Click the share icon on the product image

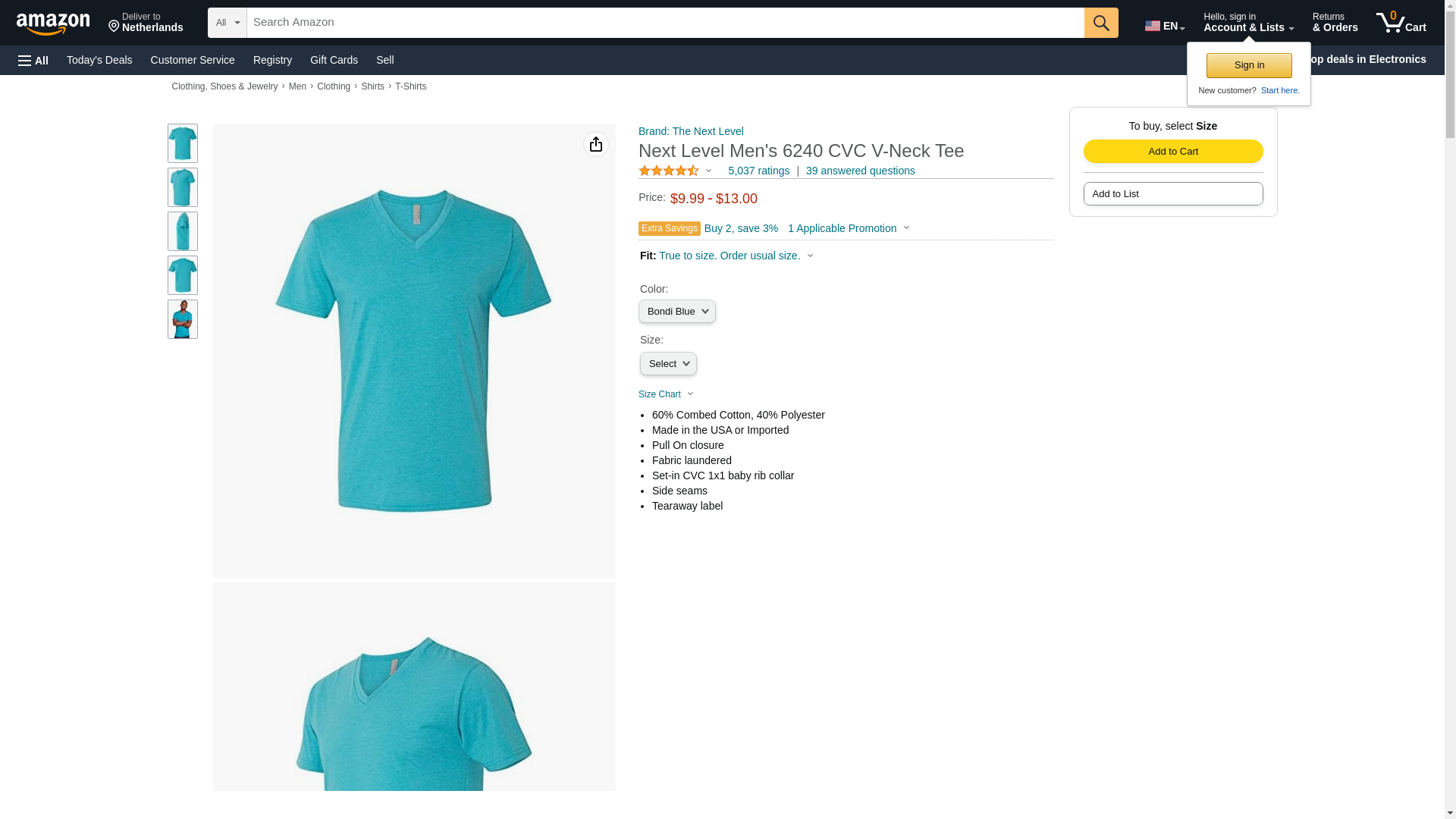[596, 144]
